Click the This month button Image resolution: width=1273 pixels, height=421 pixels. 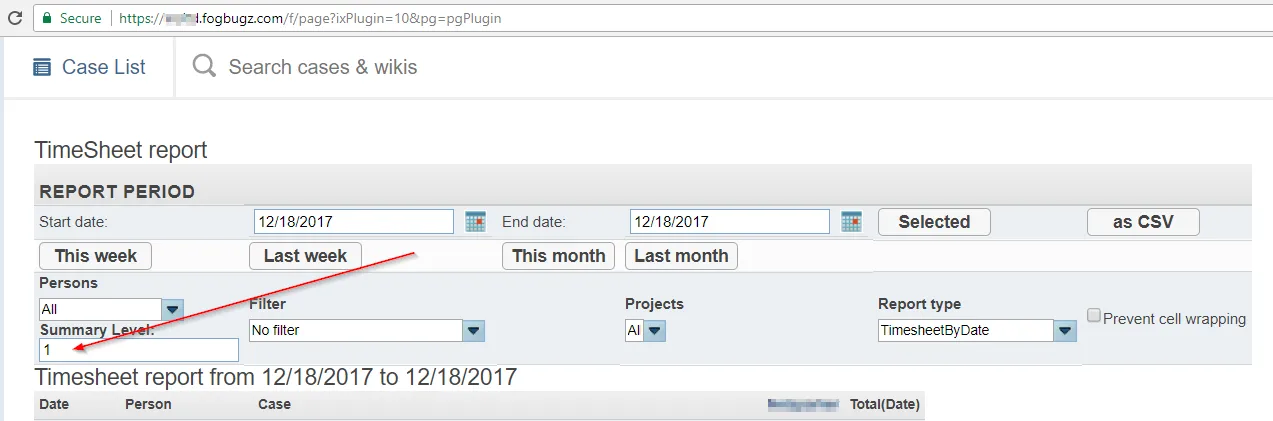pyautogui.click(x=558, y=256)
